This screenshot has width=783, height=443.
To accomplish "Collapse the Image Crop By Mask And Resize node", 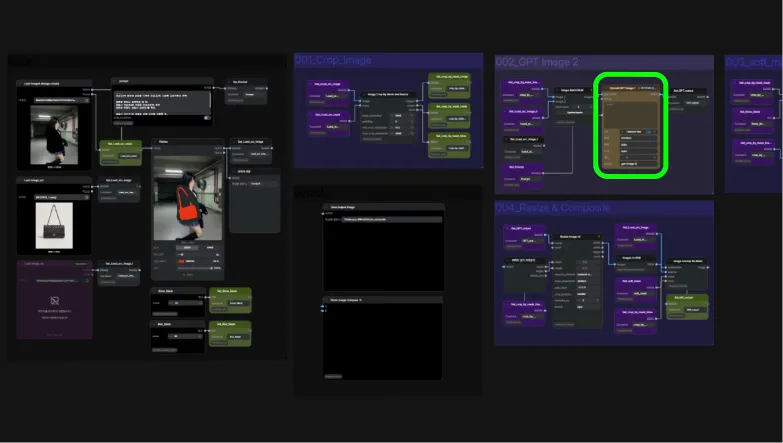I will click(x=364, y=94).
